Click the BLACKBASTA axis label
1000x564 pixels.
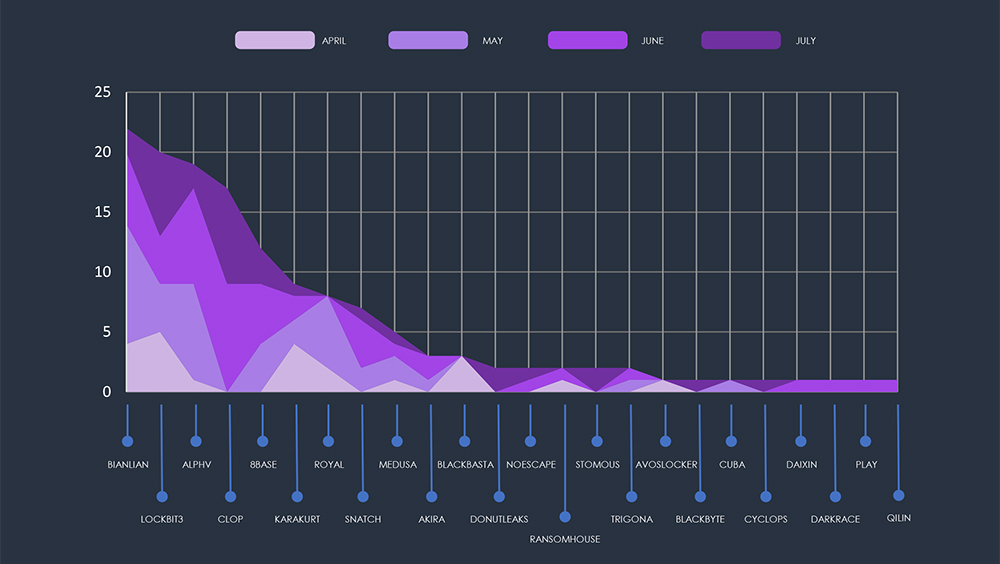(465, 464)
